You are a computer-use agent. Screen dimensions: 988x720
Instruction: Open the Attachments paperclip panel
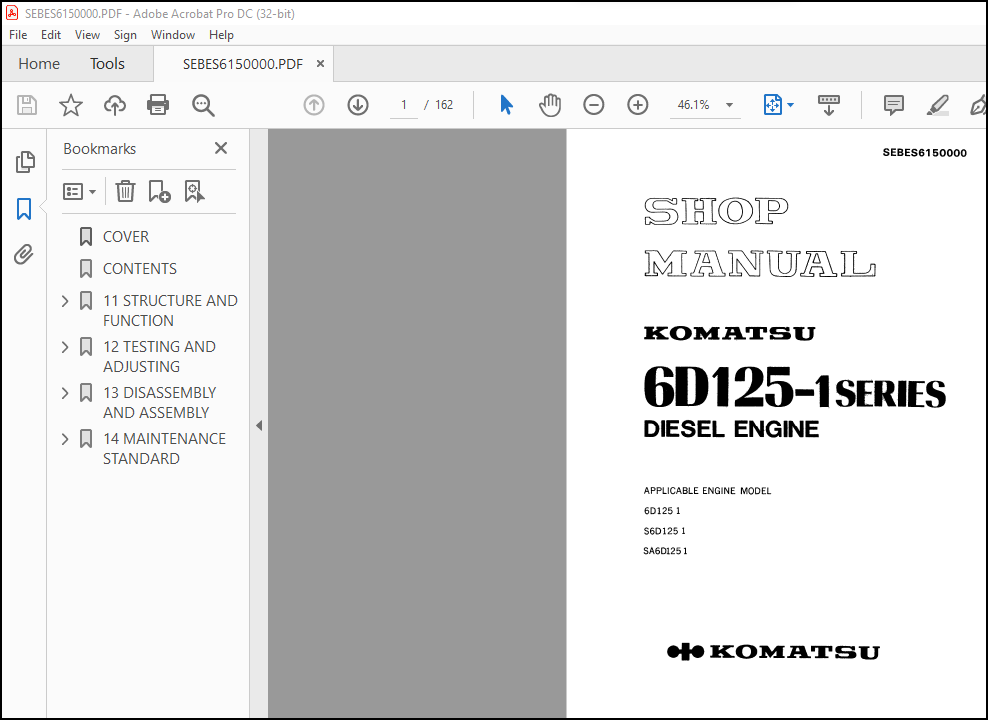click(24, 254)
